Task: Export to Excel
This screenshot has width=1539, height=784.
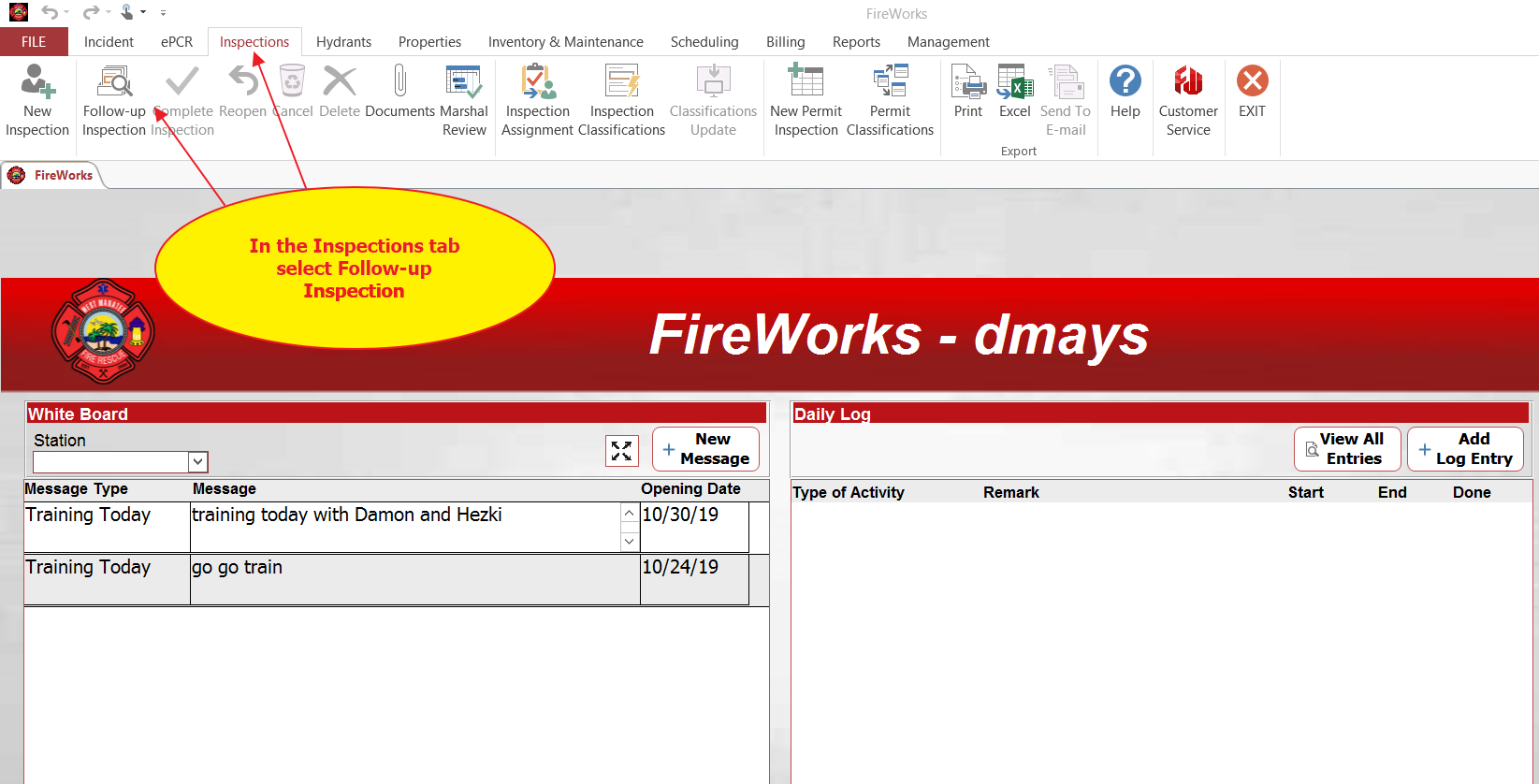Action: click(1015, 92)
